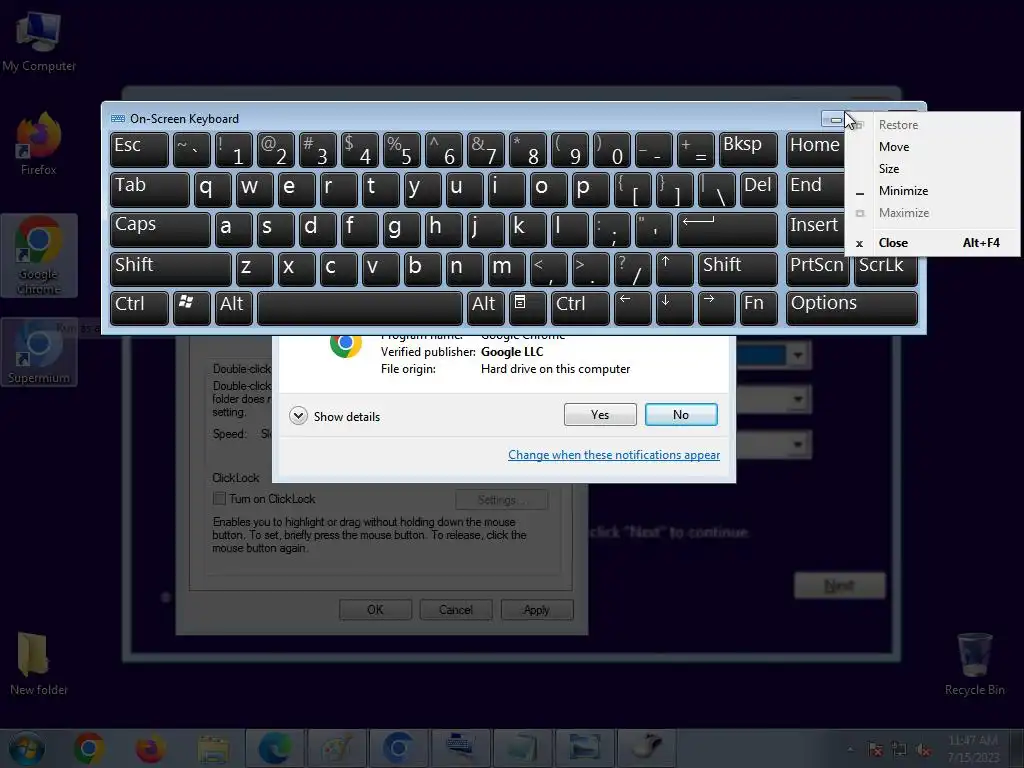Image resolution: width=1024 pixels, height=768 pixels.
Task: Open Edge from the taskbar
Action: click(x=275, y=748)
